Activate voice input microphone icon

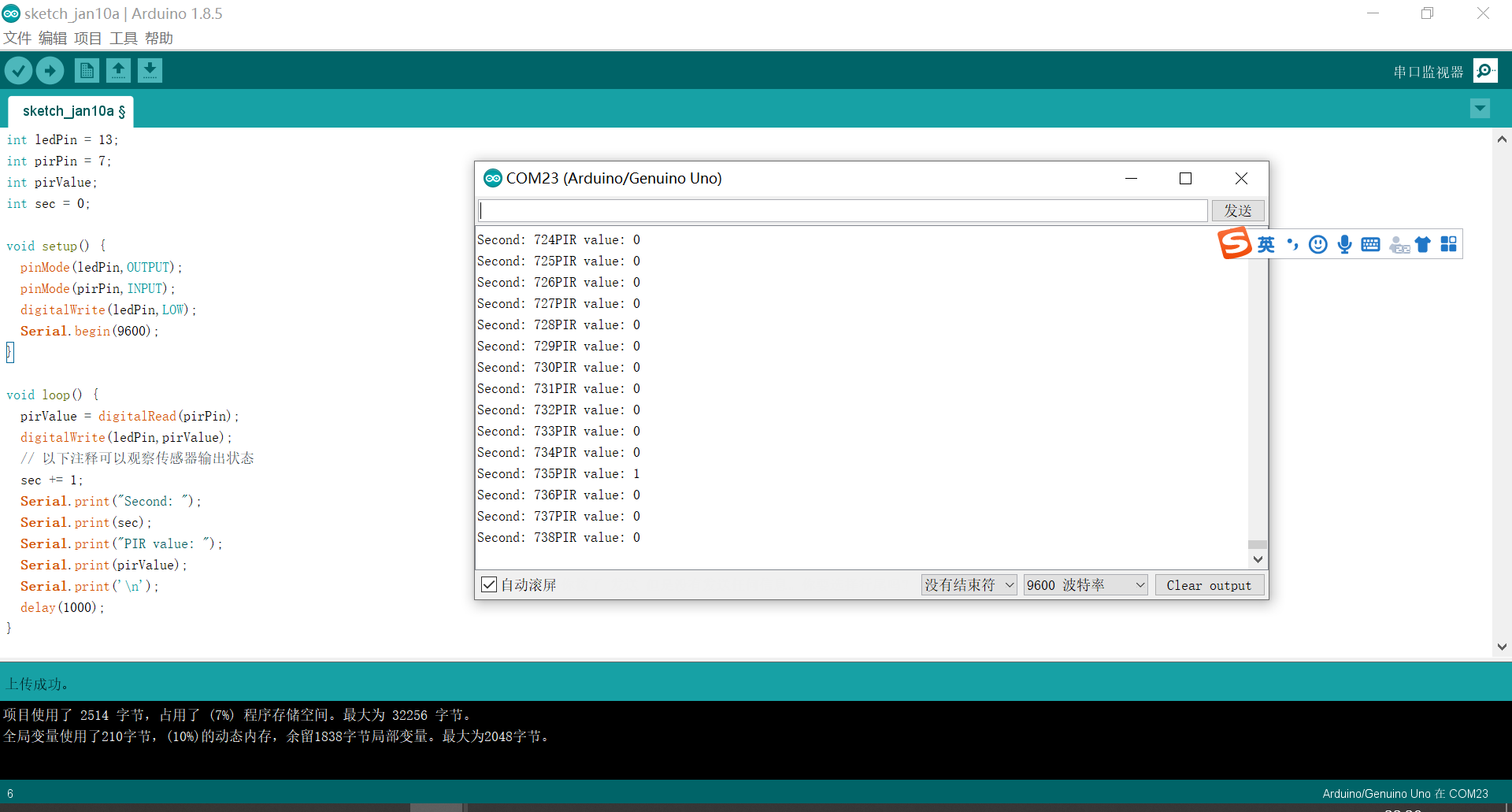[1344, 244]
